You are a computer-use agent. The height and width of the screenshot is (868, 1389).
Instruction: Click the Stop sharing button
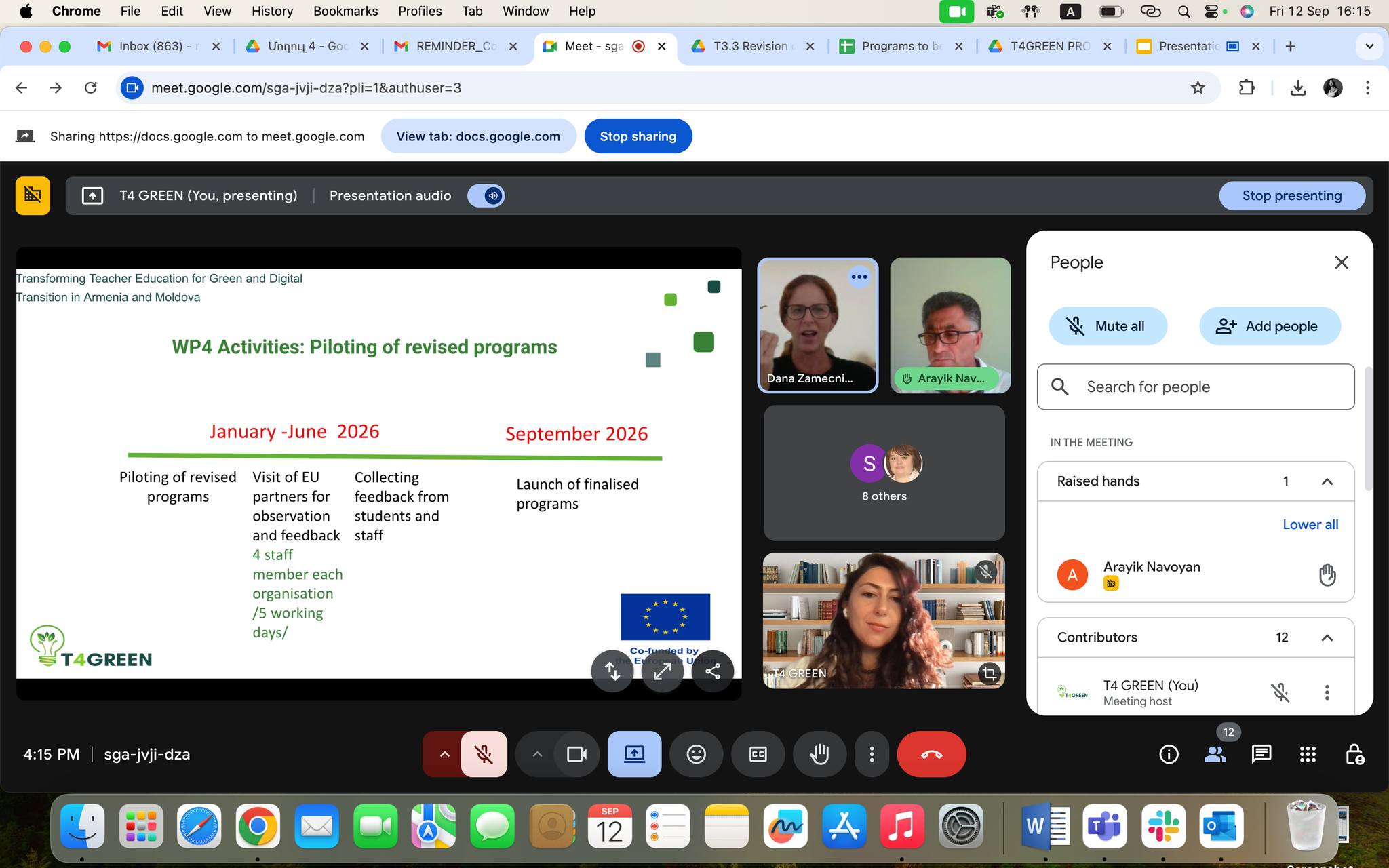click(x=638, y=136)
